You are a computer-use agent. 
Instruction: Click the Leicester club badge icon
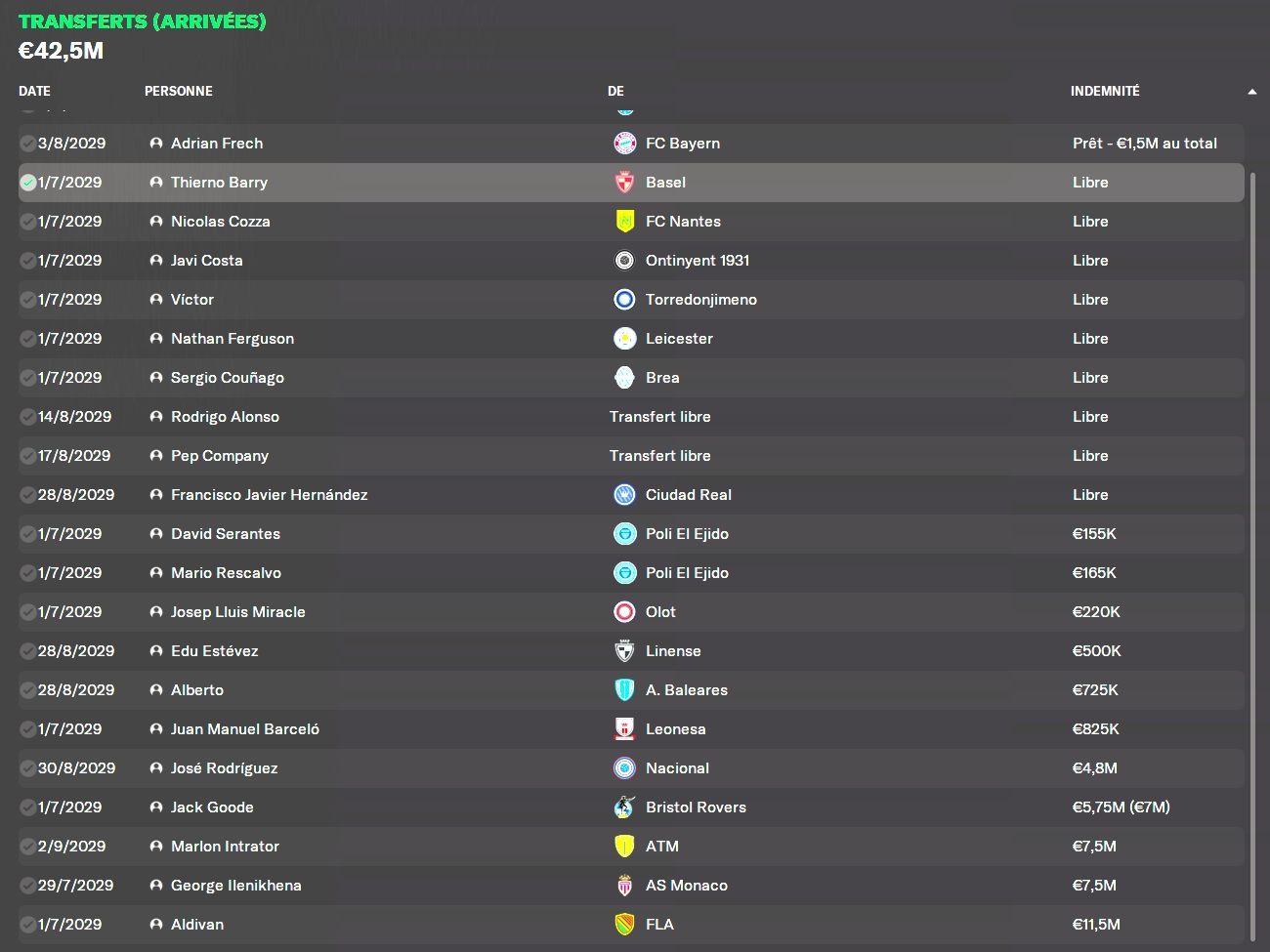click(x=624, y=339)
